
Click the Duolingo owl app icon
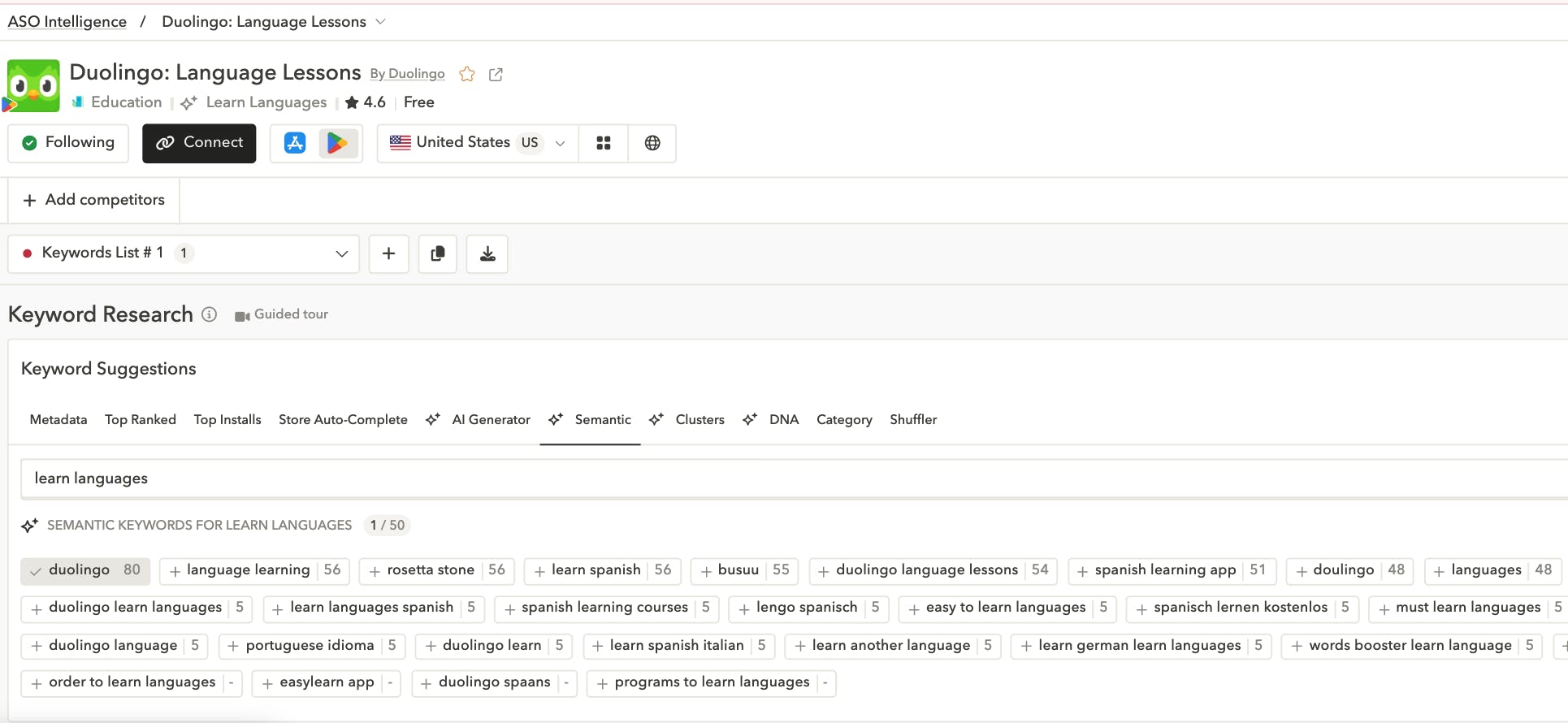click(x=33, y=85)
